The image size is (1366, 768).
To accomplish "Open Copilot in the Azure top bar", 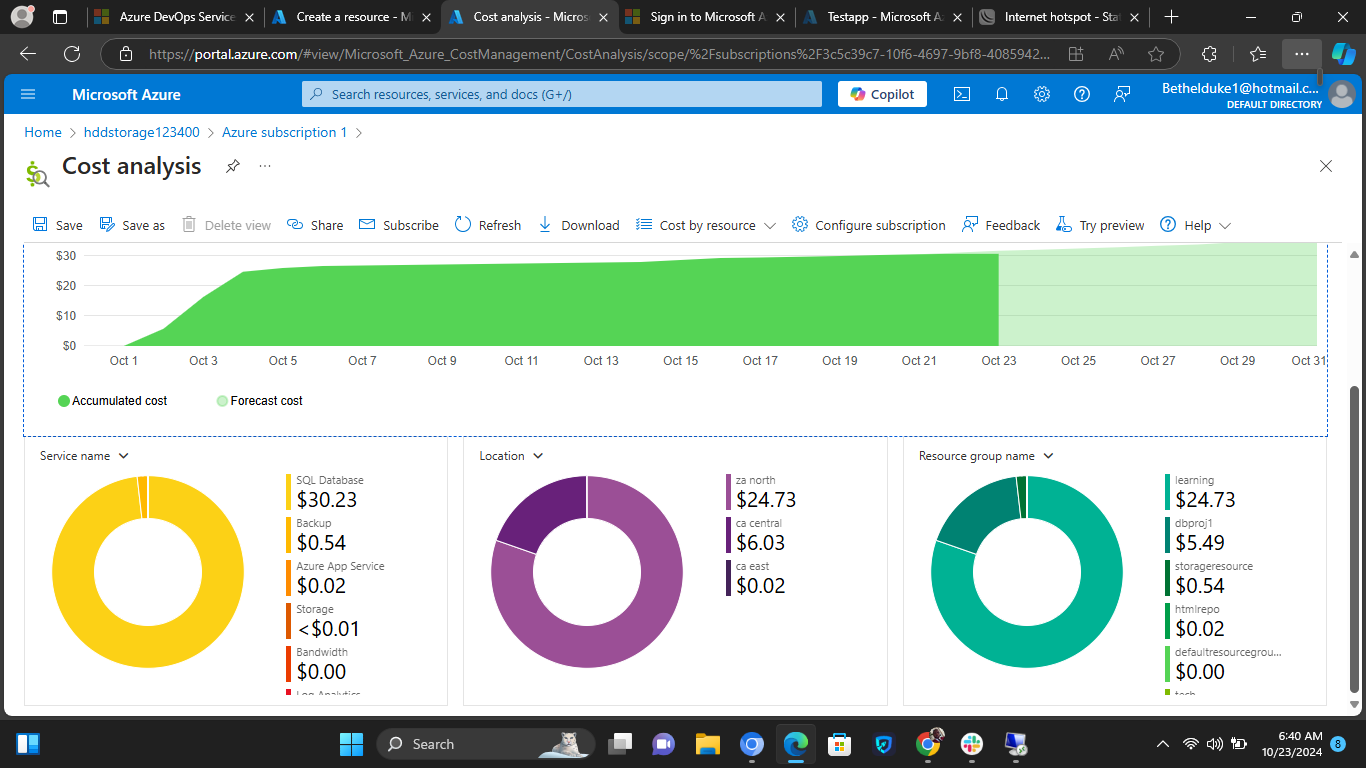I will [881, 94].
